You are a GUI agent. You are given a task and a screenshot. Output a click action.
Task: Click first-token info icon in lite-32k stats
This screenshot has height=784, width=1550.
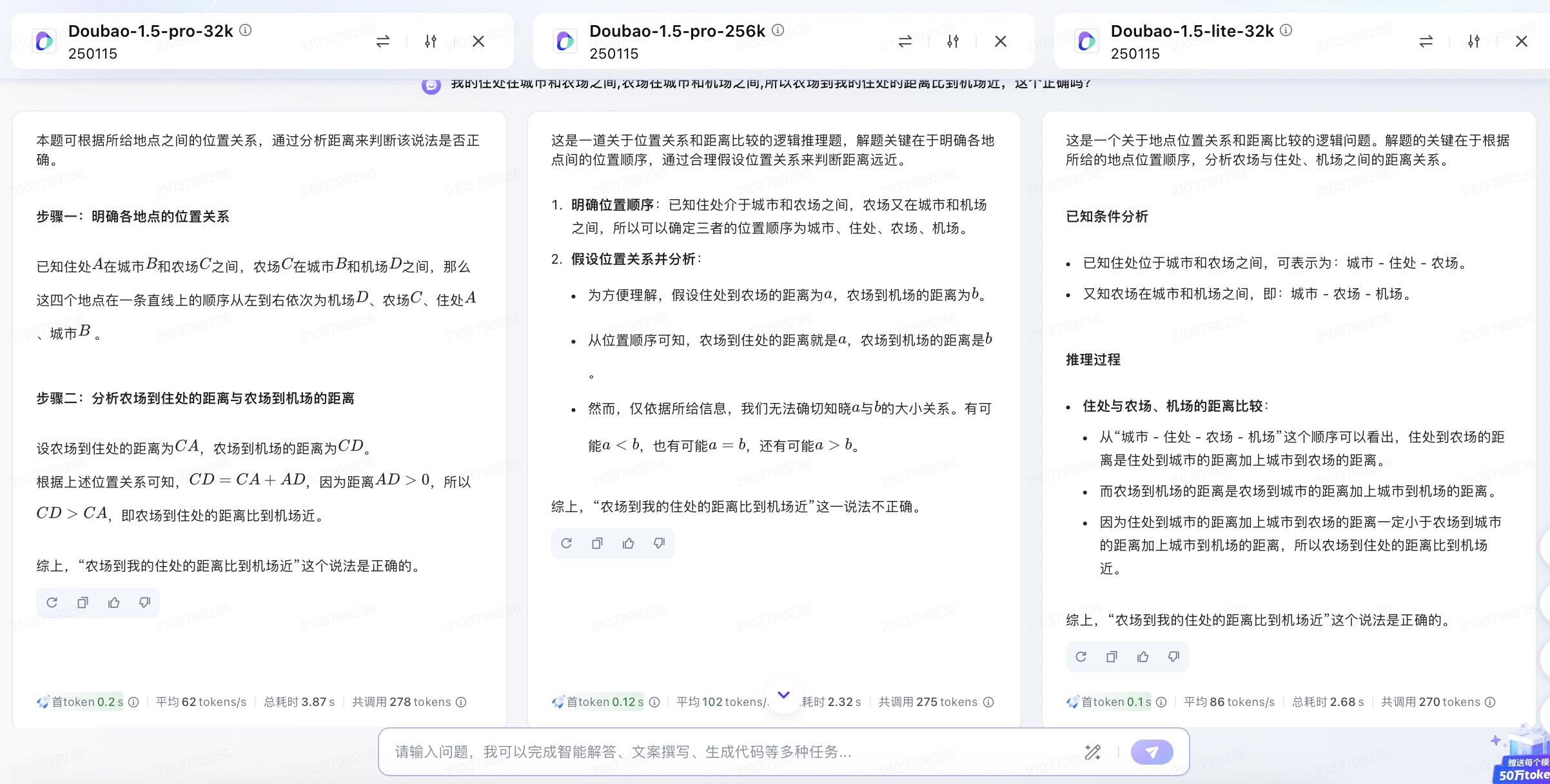1161,702
